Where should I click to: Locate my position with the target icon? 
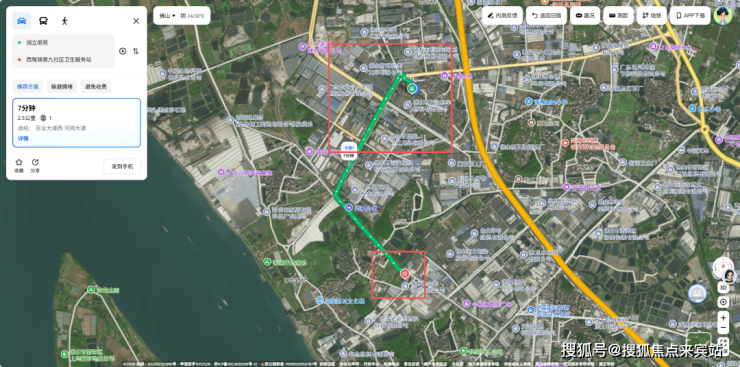pyautogui.click(x=723, y=302)
